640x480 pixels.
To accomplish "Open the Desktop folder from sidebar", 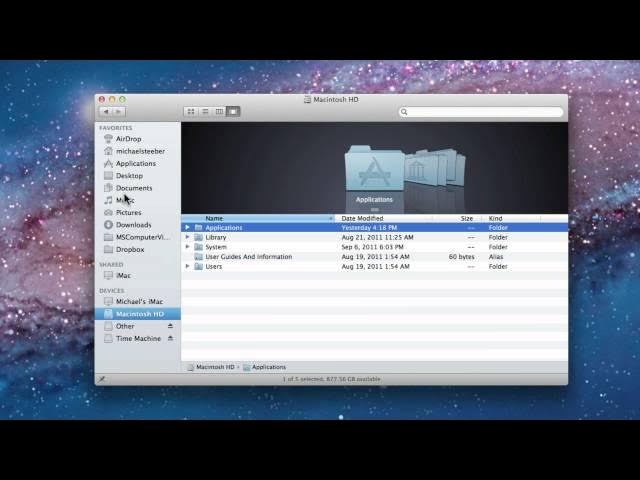I will [129, 176].
